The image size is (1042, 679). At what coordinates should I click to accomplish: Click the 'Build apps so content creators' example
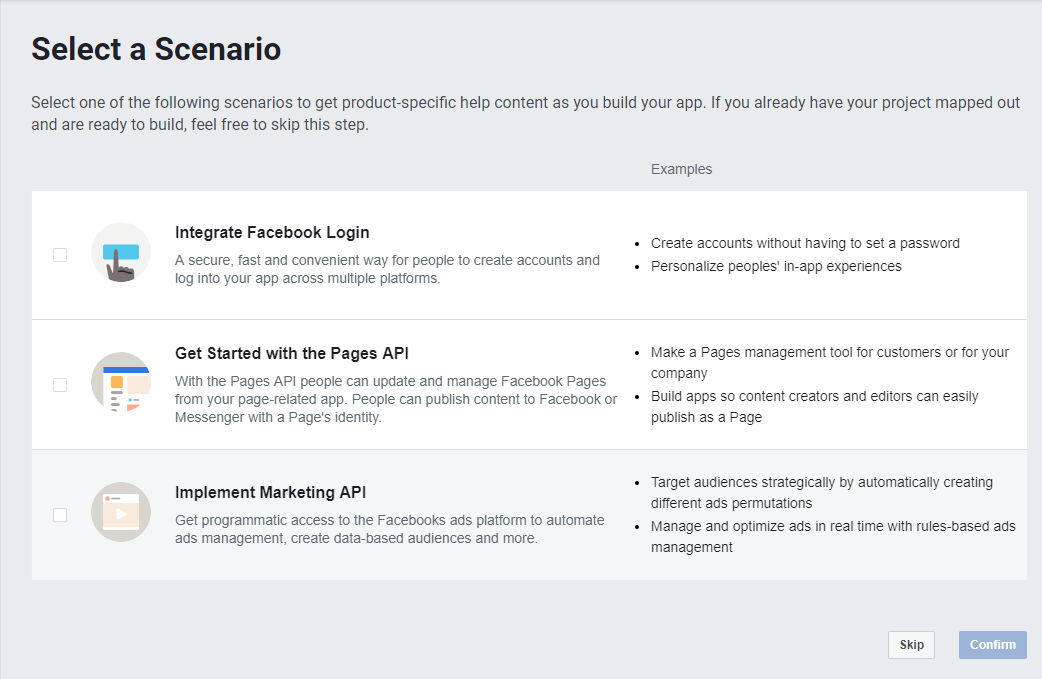(814, 407)
